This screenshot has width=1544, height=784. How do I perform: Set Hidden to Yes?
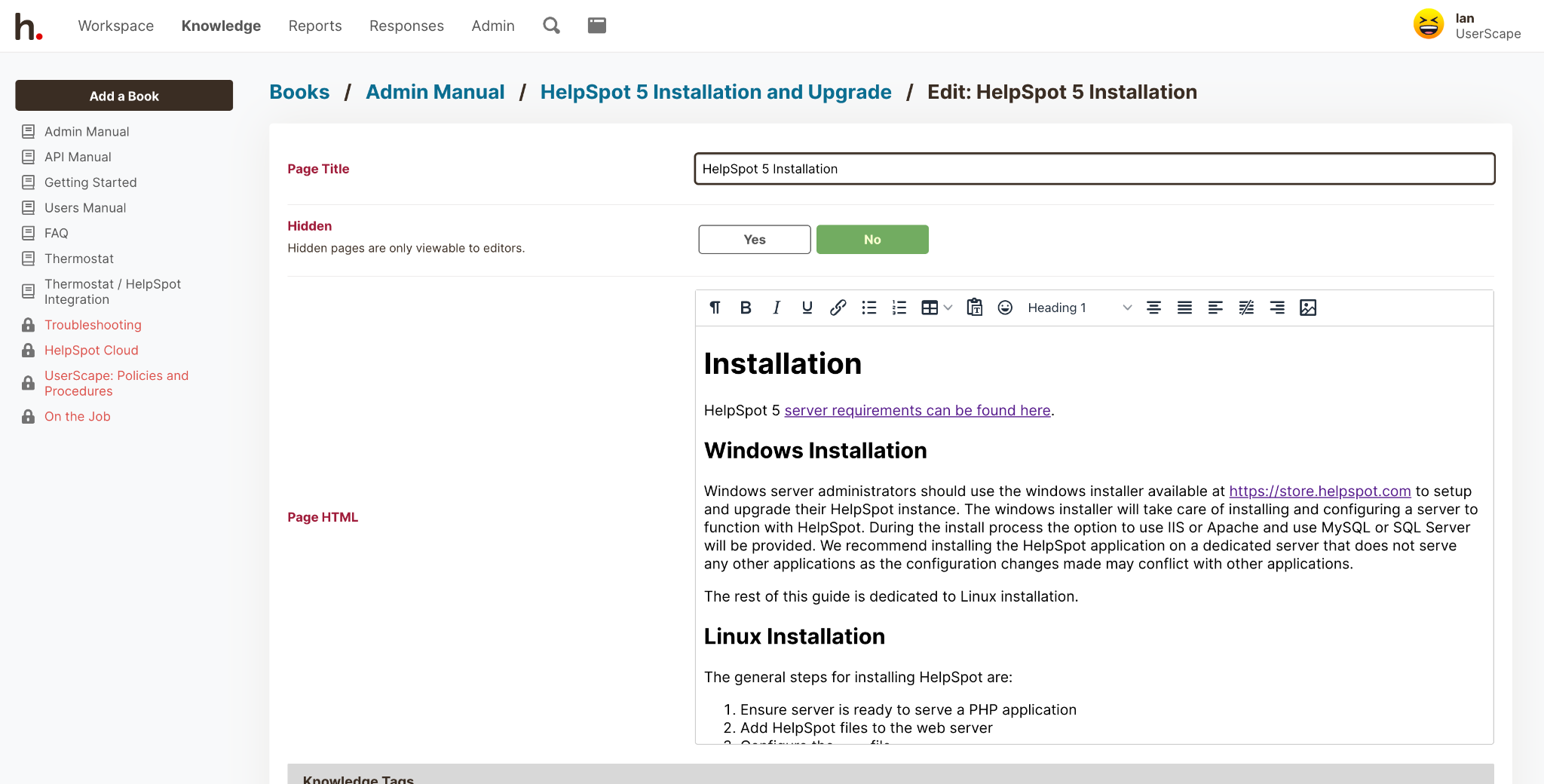tap(755, 240)
